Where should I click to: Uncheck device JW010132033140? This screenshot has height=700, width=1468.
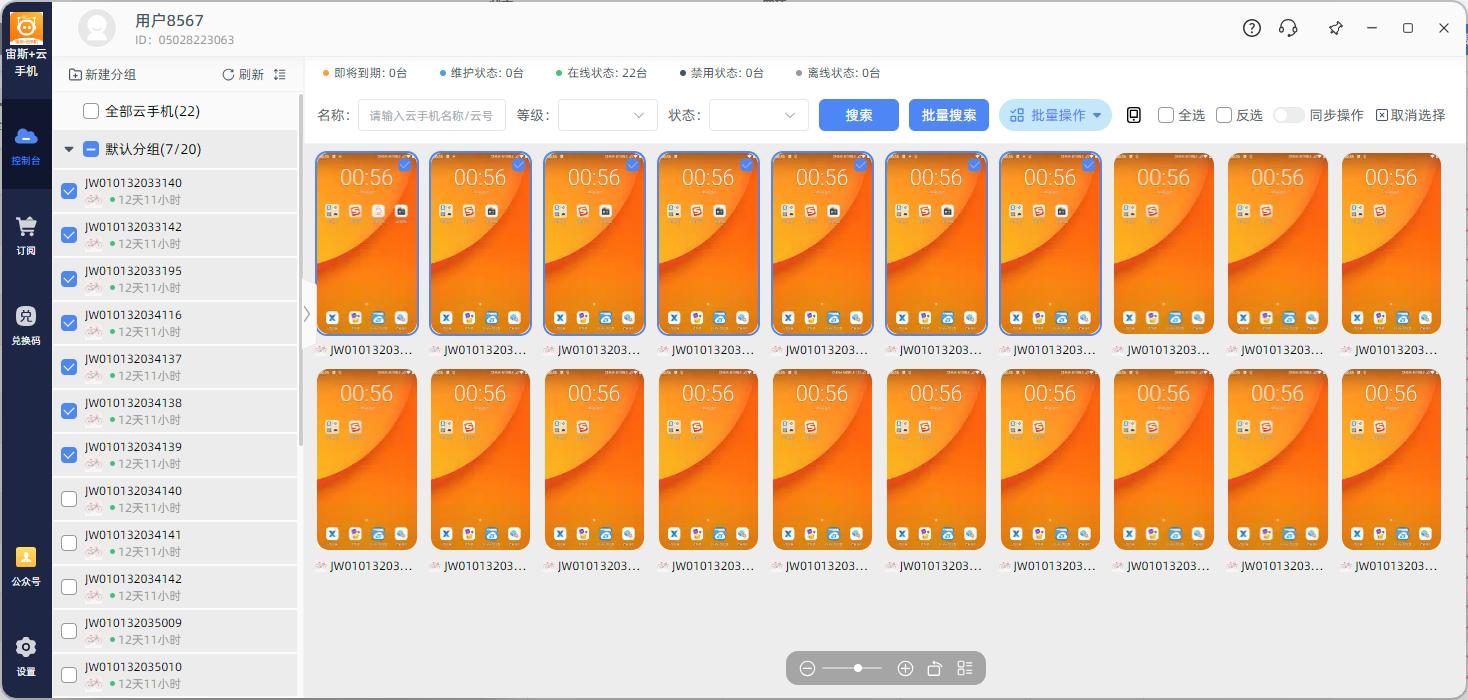point(69,191)
